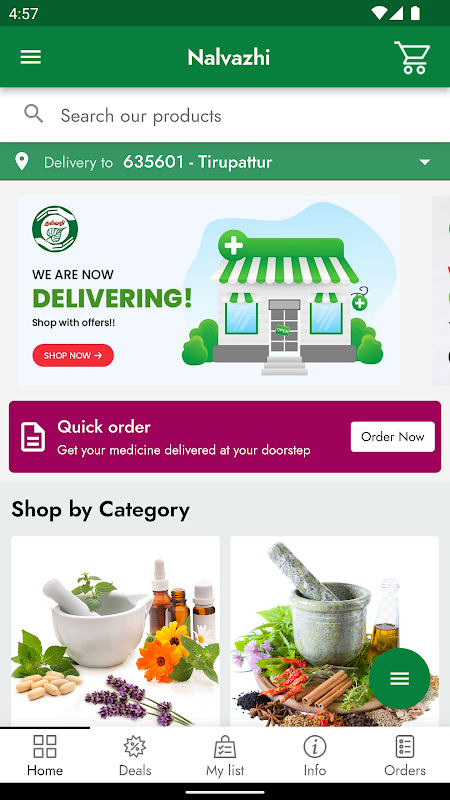Switch to the Deals tab
This screenshot has height=800, width=450.
[135, 756]
